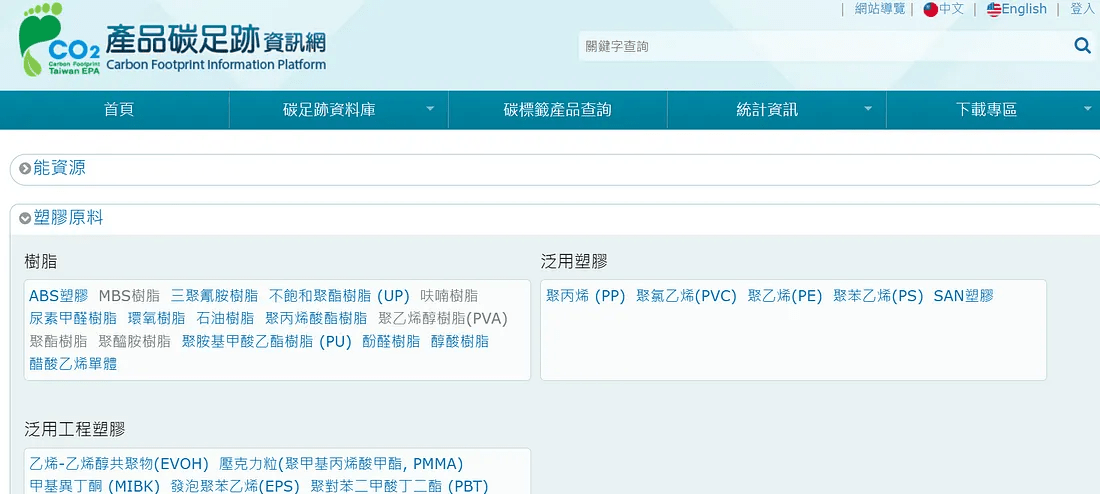This screenshot has width=1100, height=494.
Task: Click the 樹脂 category heading
Action: point(41,262)
